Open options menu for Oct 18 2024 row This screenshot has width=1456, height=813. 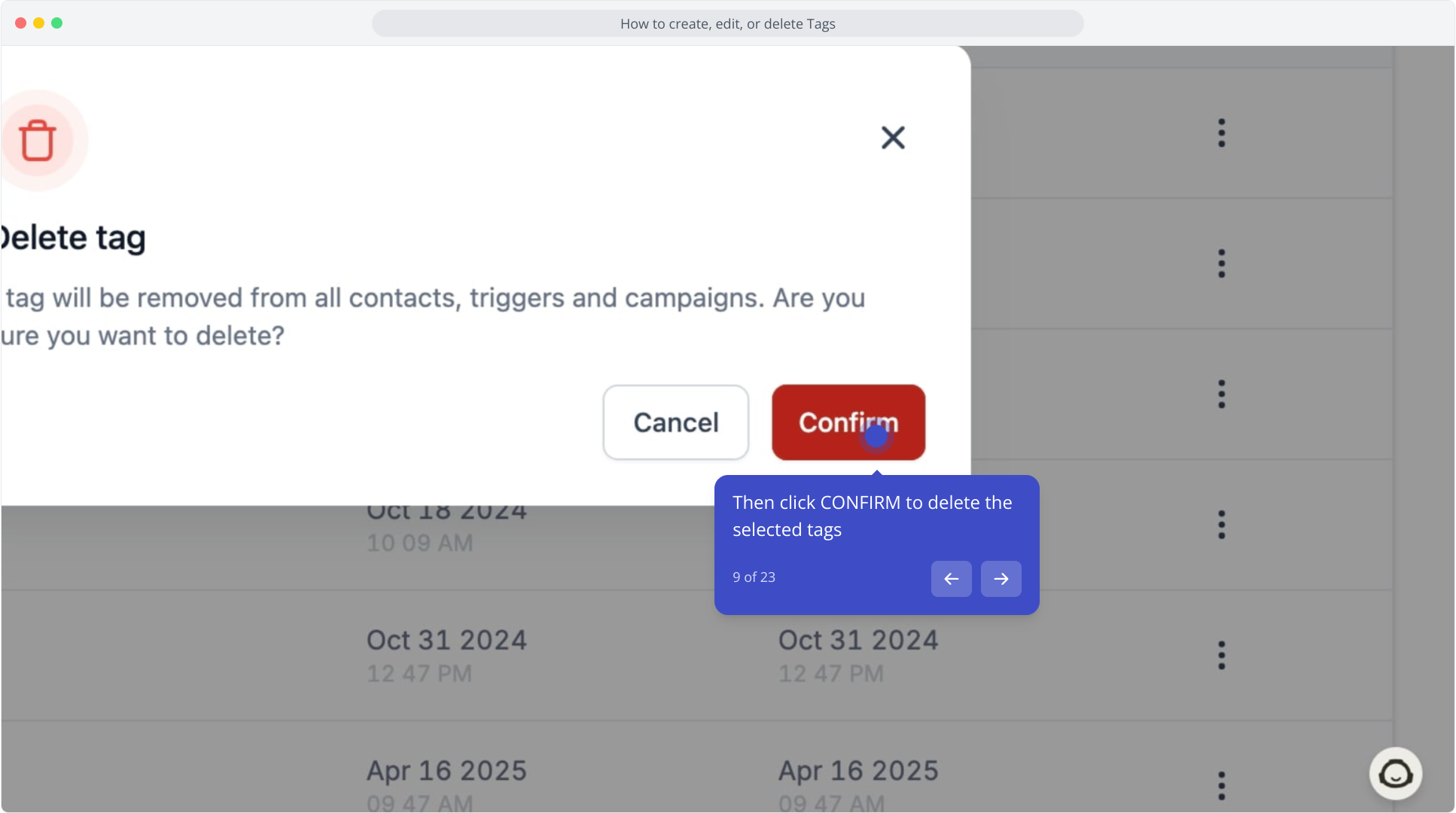point(1222,525)
